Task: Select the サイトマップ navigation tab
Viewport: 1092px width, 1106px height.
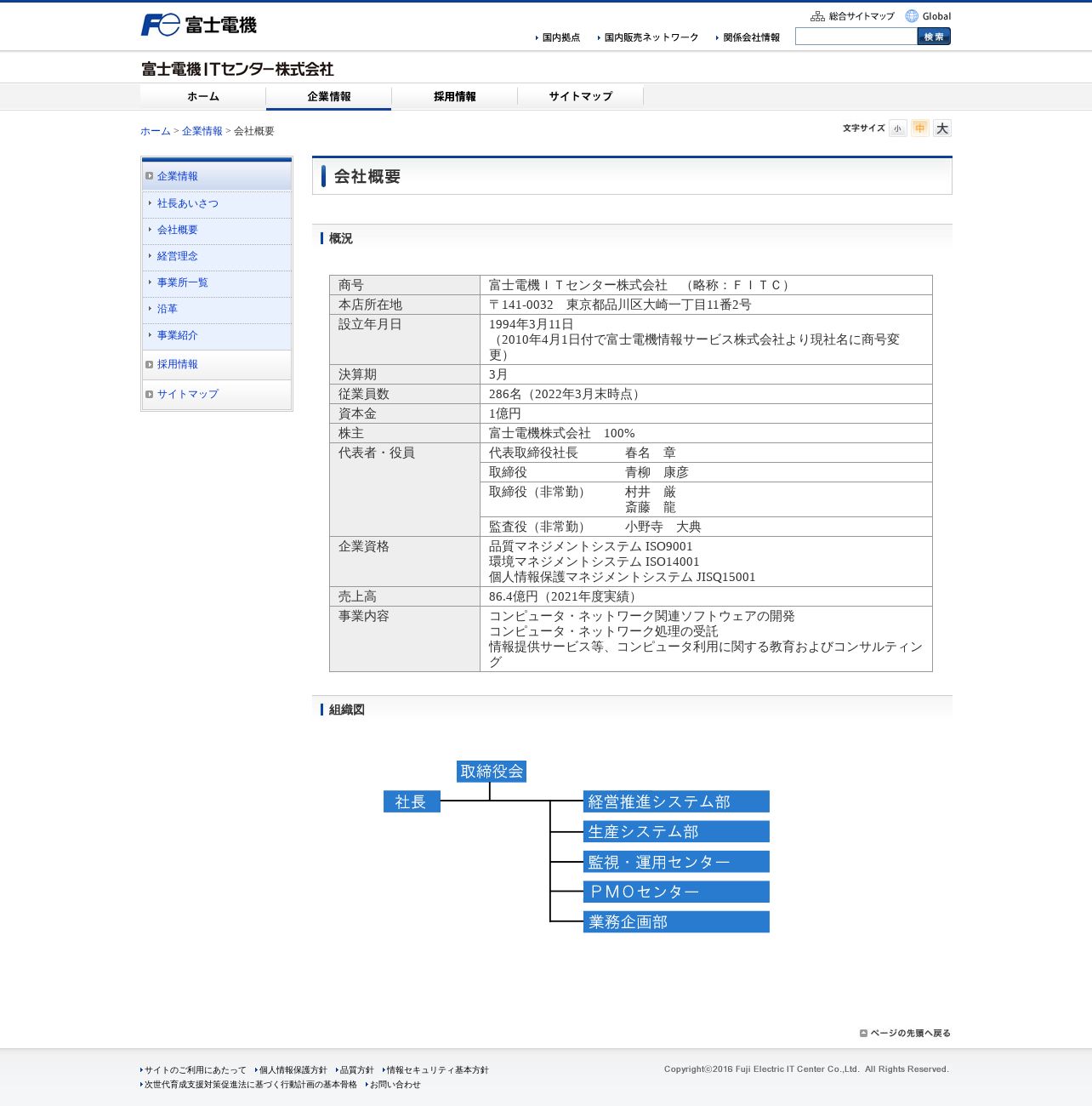Action: (581, 97)
